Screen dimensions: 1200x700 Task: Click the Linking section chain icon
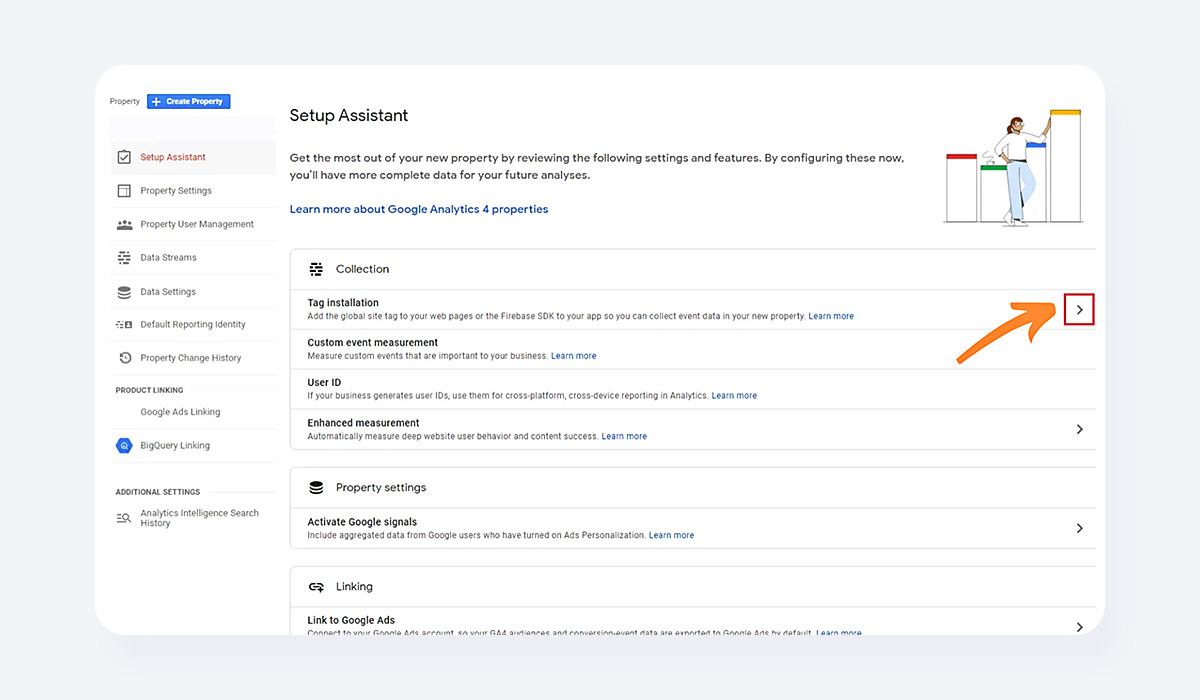coord(316,587)
